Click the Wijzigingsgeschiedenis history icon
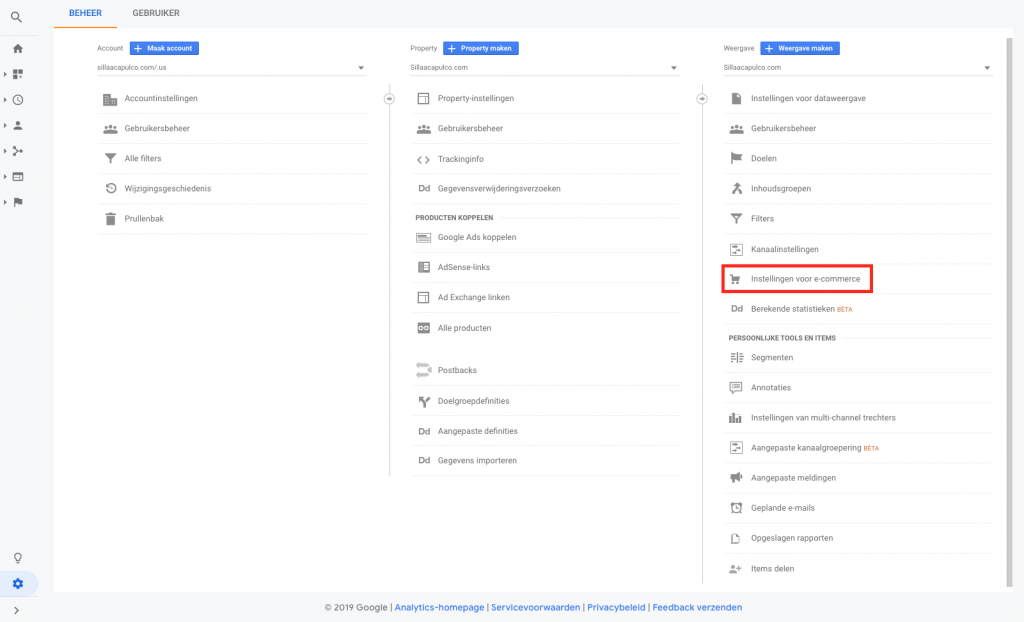This screenshot has width=1024, height=622. (110, 188)
